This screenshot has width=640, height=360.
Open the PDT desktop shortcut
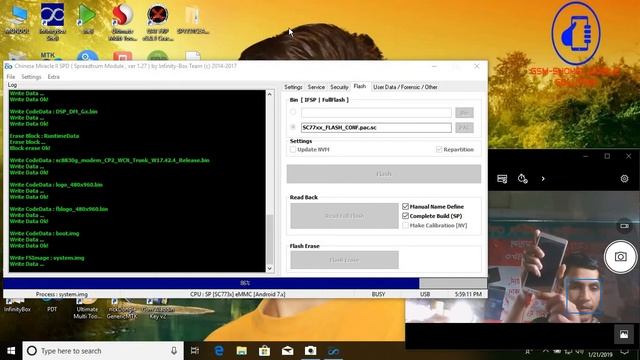pos(52,305)
